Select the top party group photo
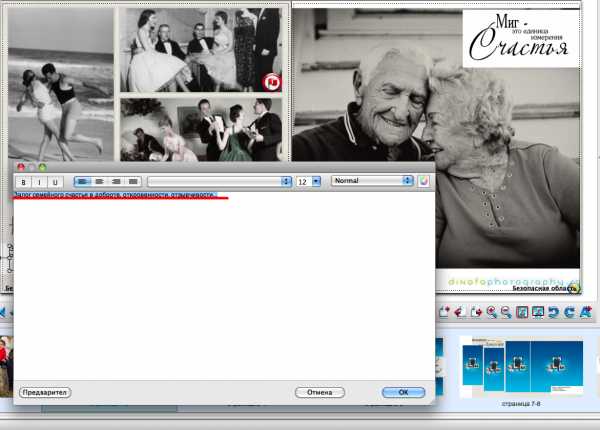 [201, 50]
